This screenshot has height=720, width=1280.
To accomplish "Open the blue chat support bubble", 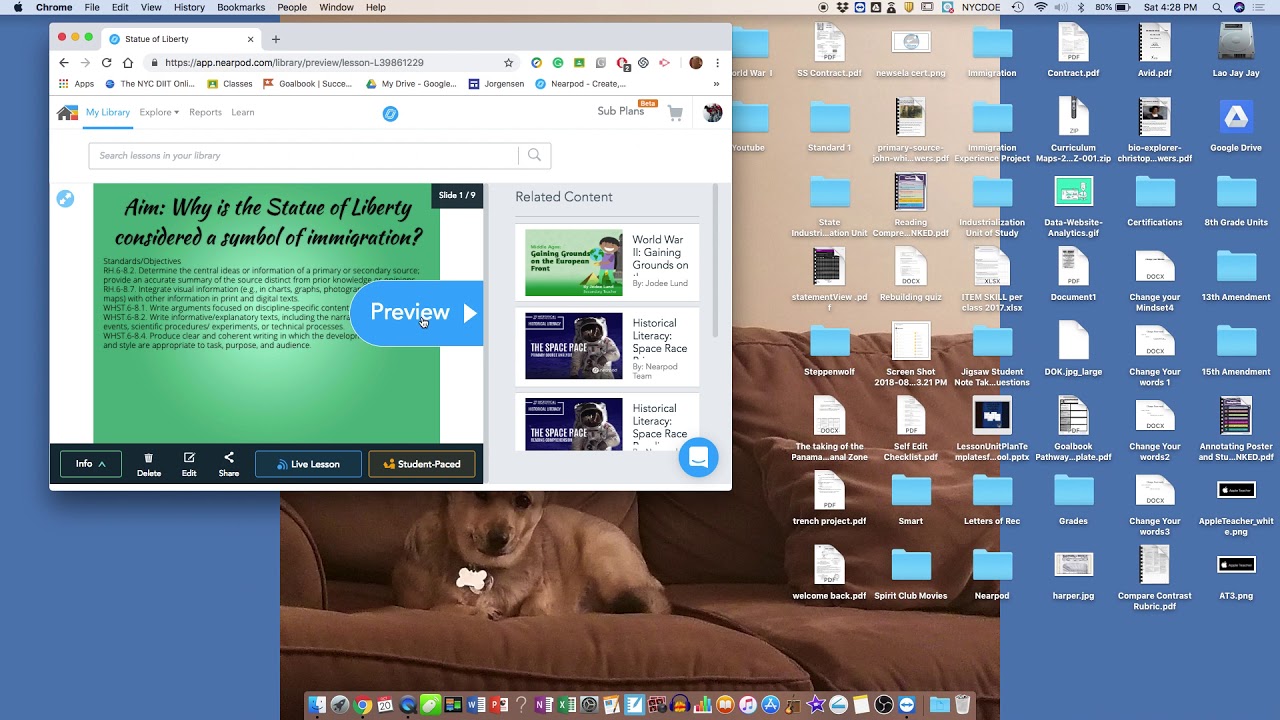I will 698,457.
